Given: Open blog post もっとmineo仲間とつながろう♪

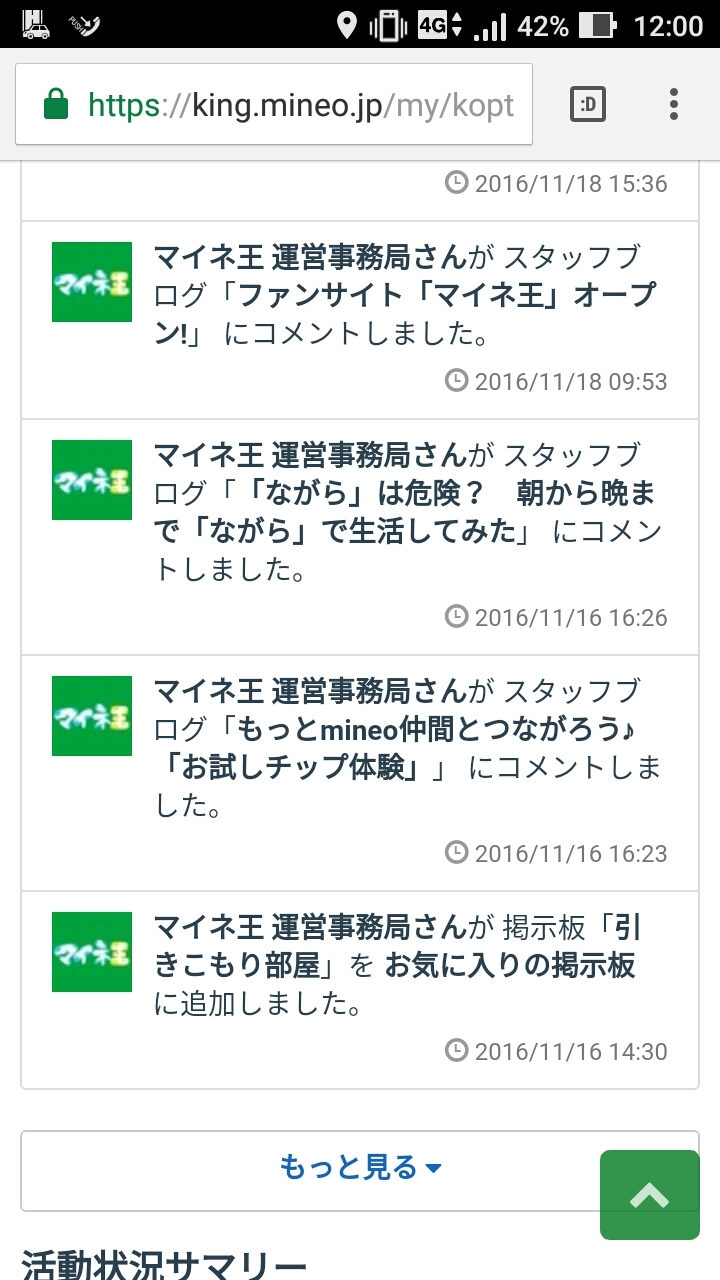Looking at the screenshot, I should coord(400,730).
